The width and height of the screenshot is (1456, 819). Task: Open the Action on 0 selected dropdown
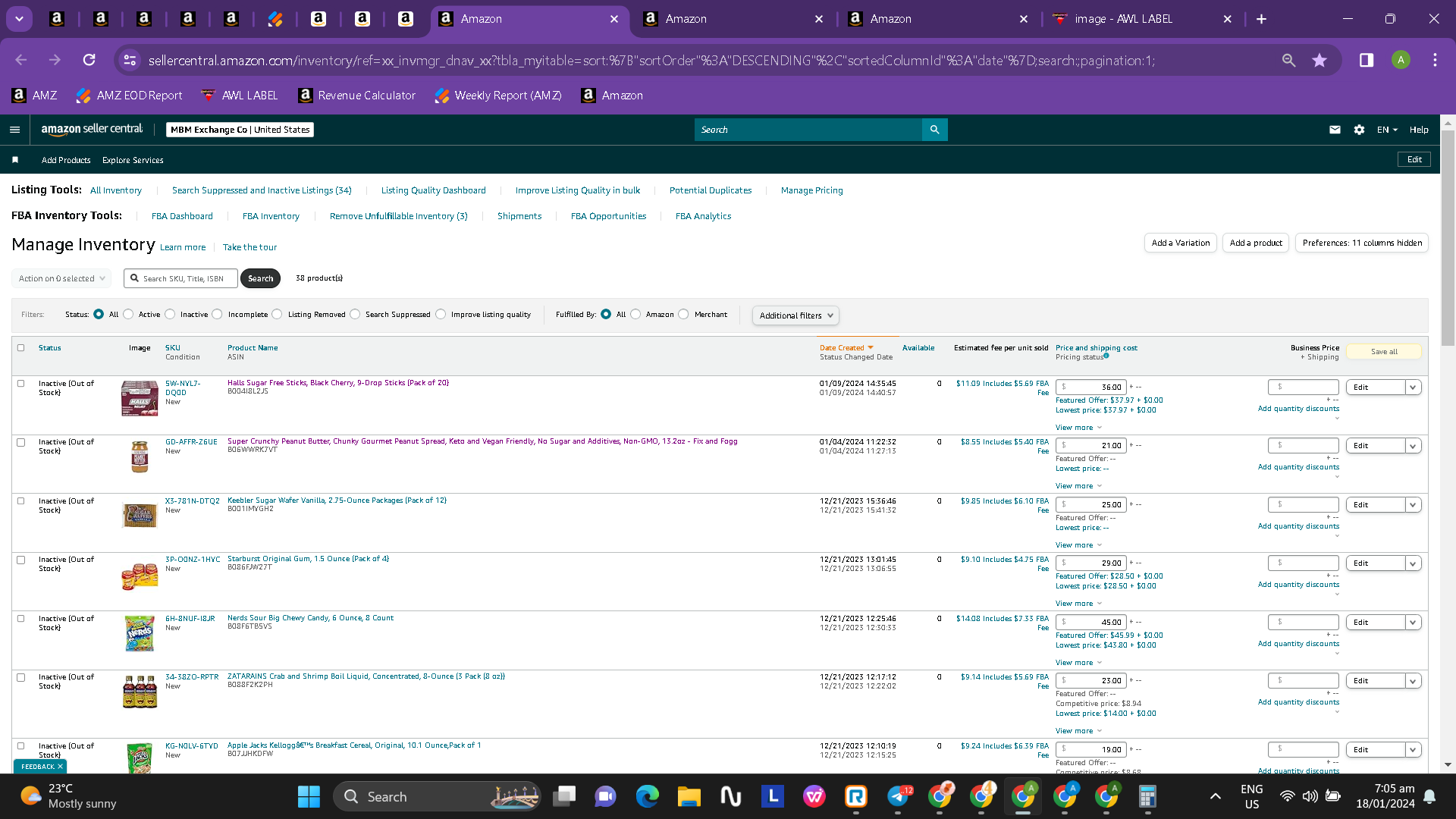tap(61, 278)
